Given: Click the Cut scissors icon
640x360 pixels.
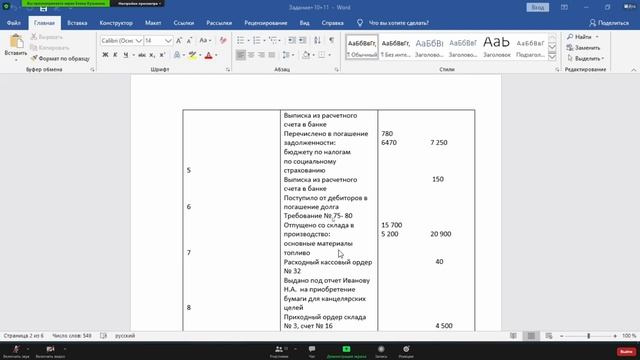Looking at the screenshot, I should (34, 37).
